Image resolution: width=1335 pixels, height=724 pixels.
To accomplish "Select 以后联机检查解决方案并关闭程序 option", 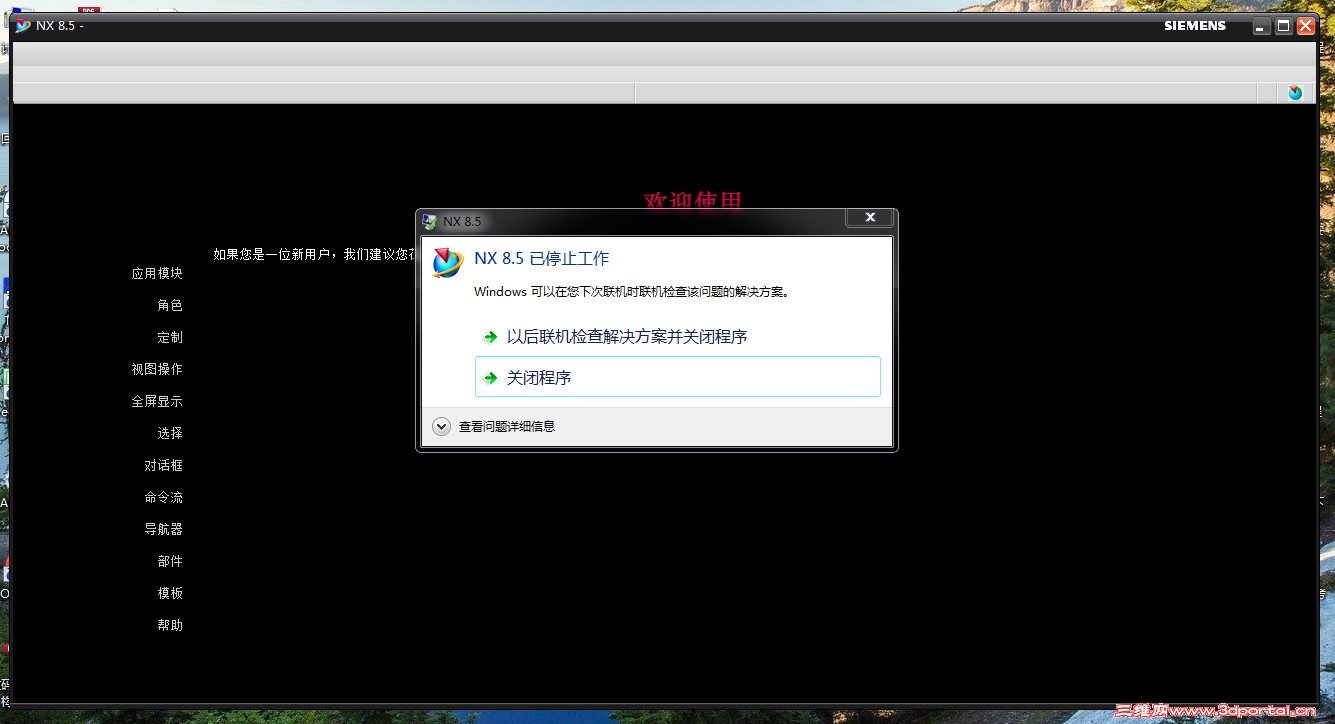I will (677, 337).
